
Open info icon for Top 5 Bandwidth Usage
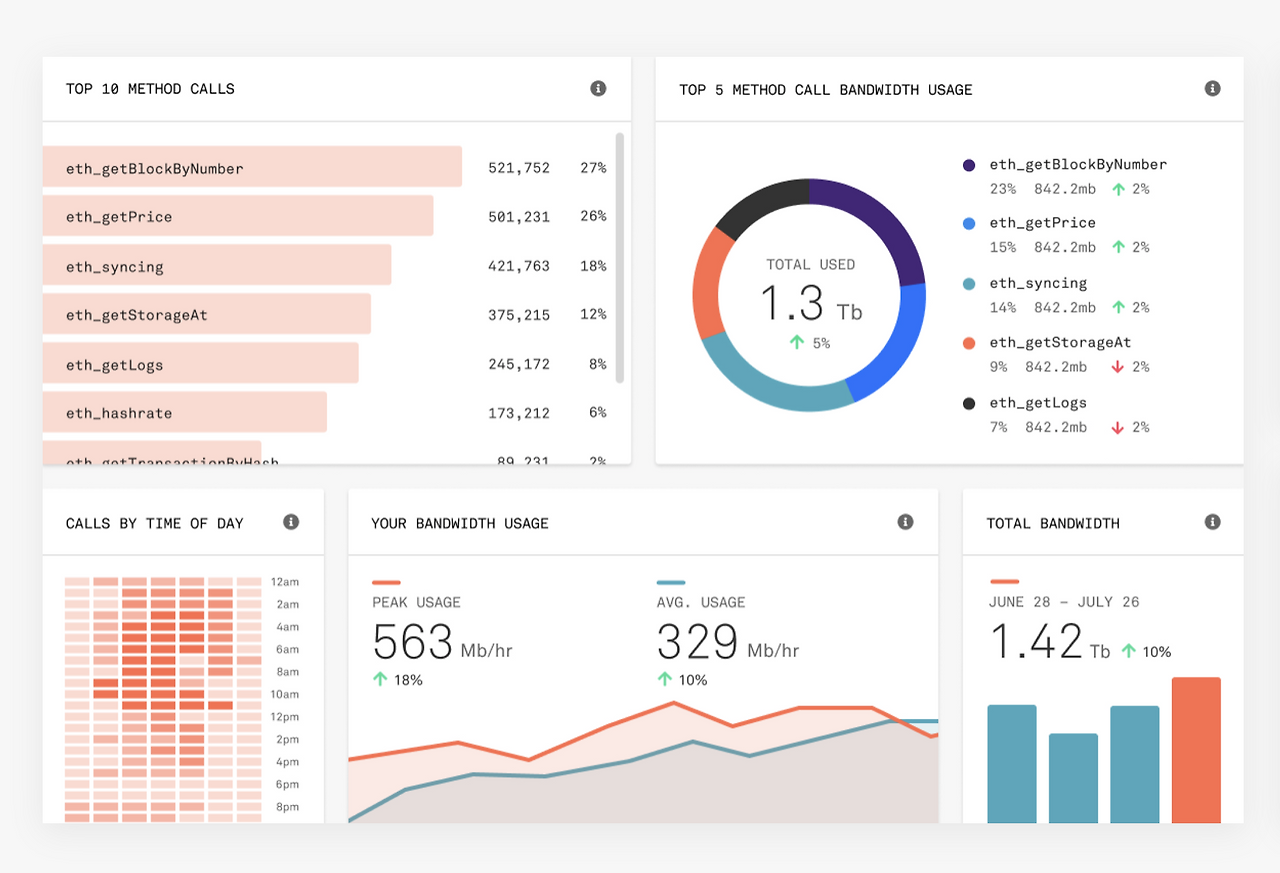click(x=1212, y=88)
